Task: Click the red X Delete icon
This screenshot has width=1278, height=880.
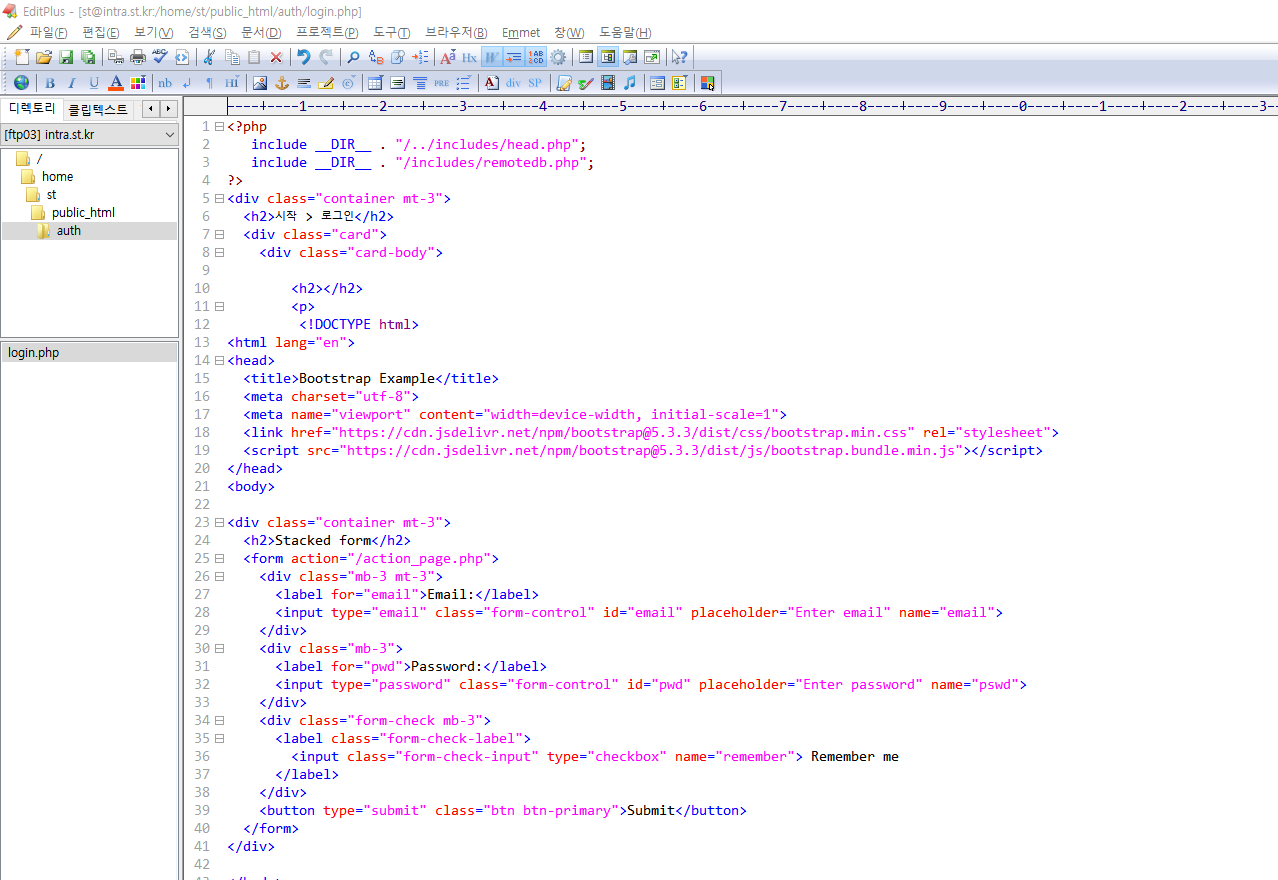Action: pyautogui.click(x=276, y=57)
